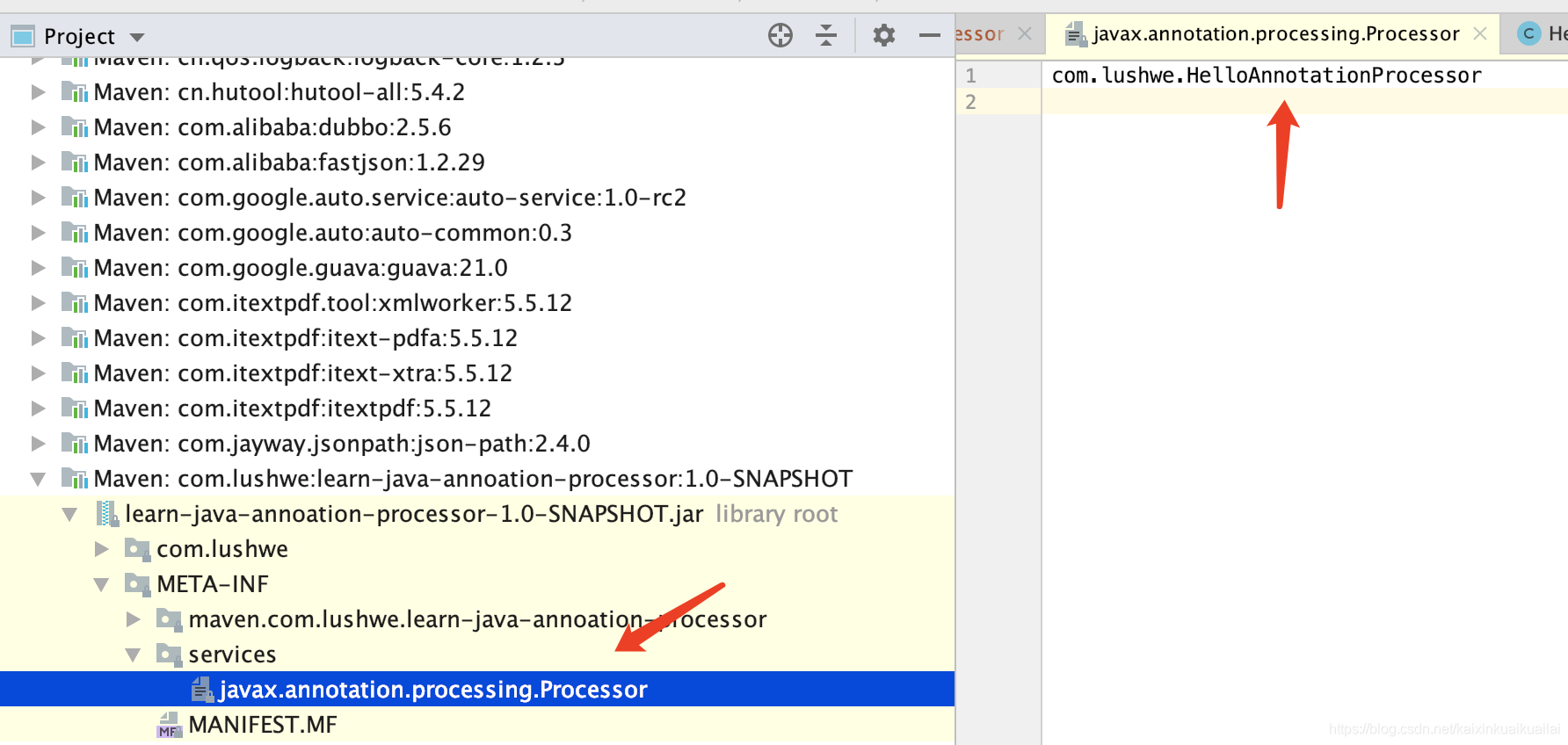Viewport: 1568px width, 745px height.
Task: Hide the Project panel with minus icon
Action: coord(930,35)
